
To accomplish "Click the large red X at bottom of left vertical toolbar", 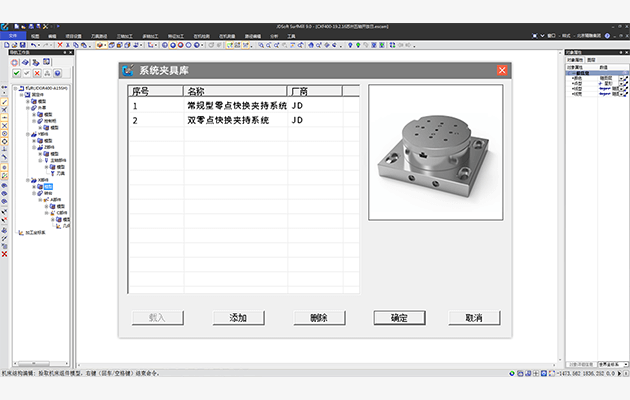I will click(x=4, y=254).
